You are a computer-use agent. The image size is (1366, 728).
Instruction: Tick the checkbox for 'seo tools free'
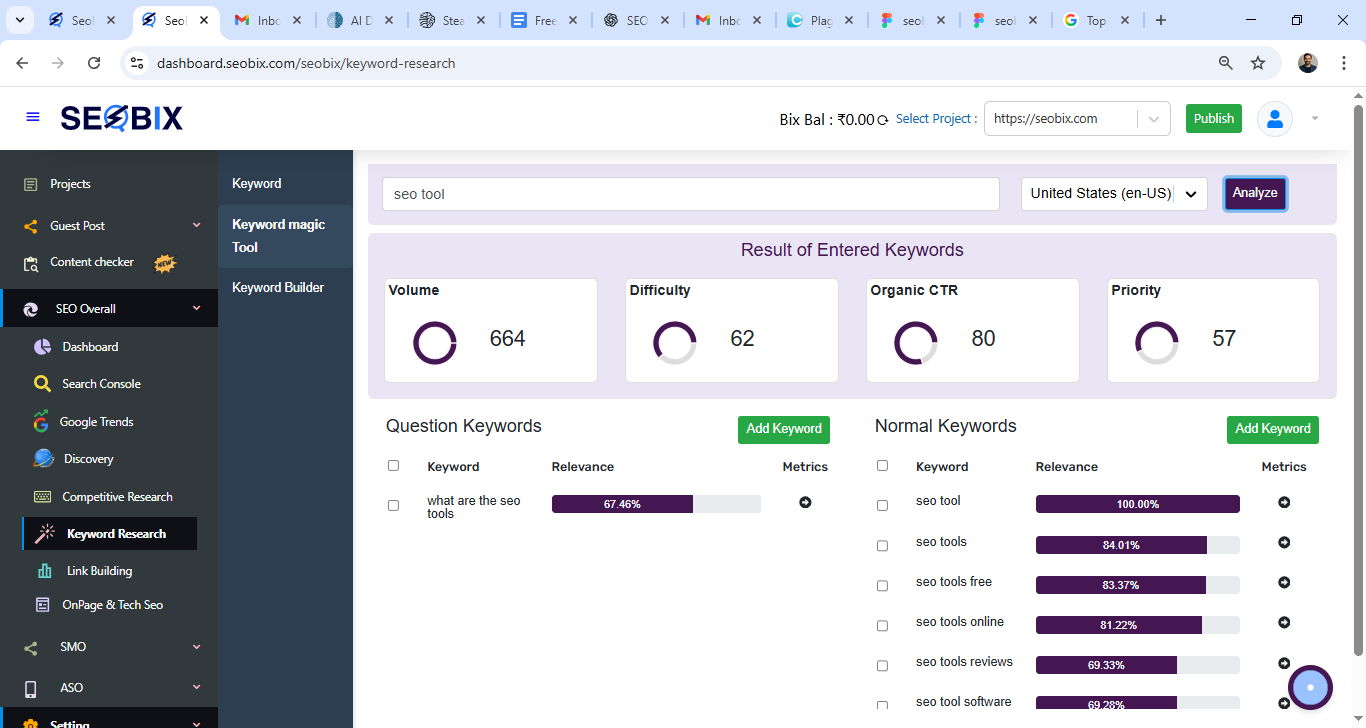pos(882,586)
